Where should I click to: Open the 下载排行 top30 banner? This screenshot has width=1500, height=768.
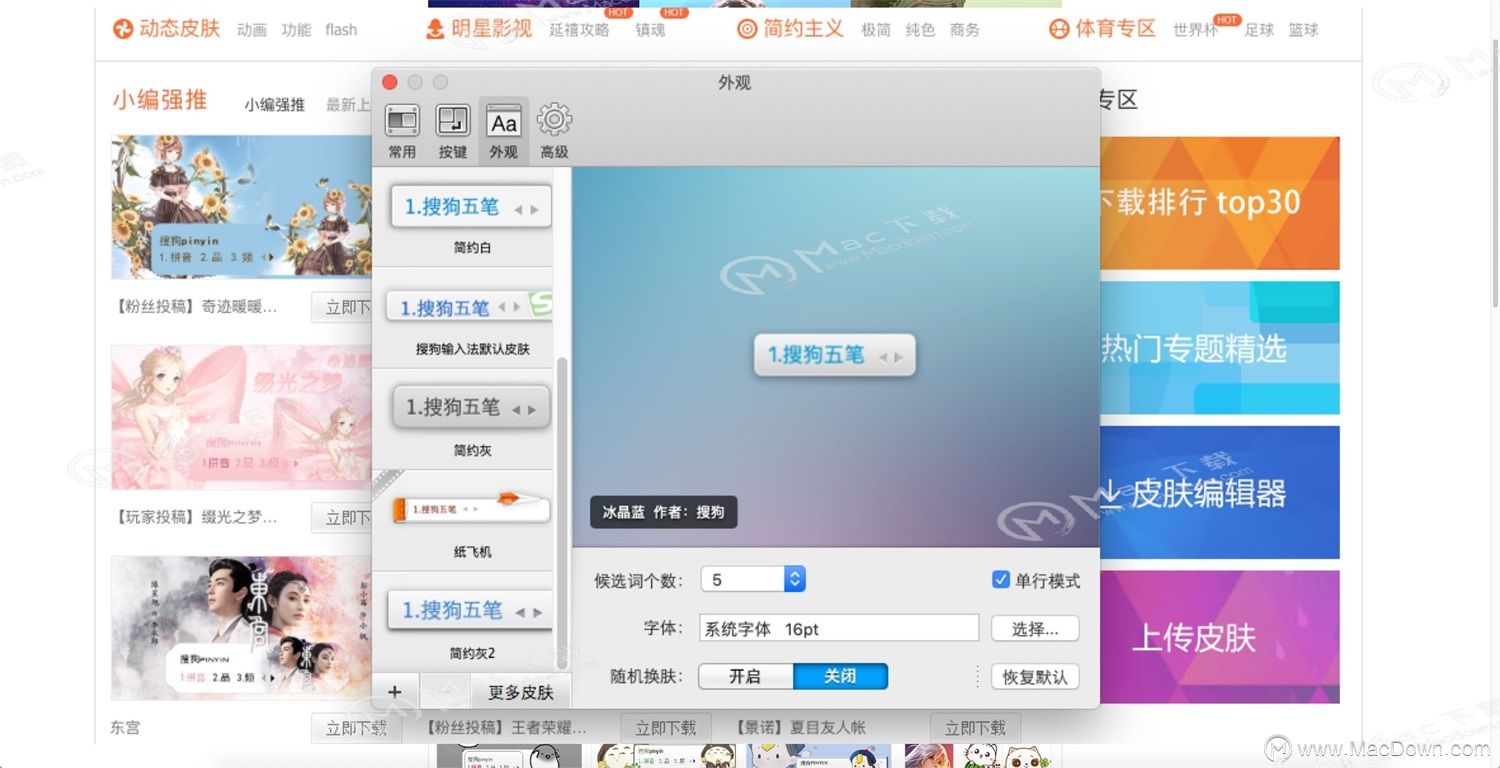coord(1219,203)
